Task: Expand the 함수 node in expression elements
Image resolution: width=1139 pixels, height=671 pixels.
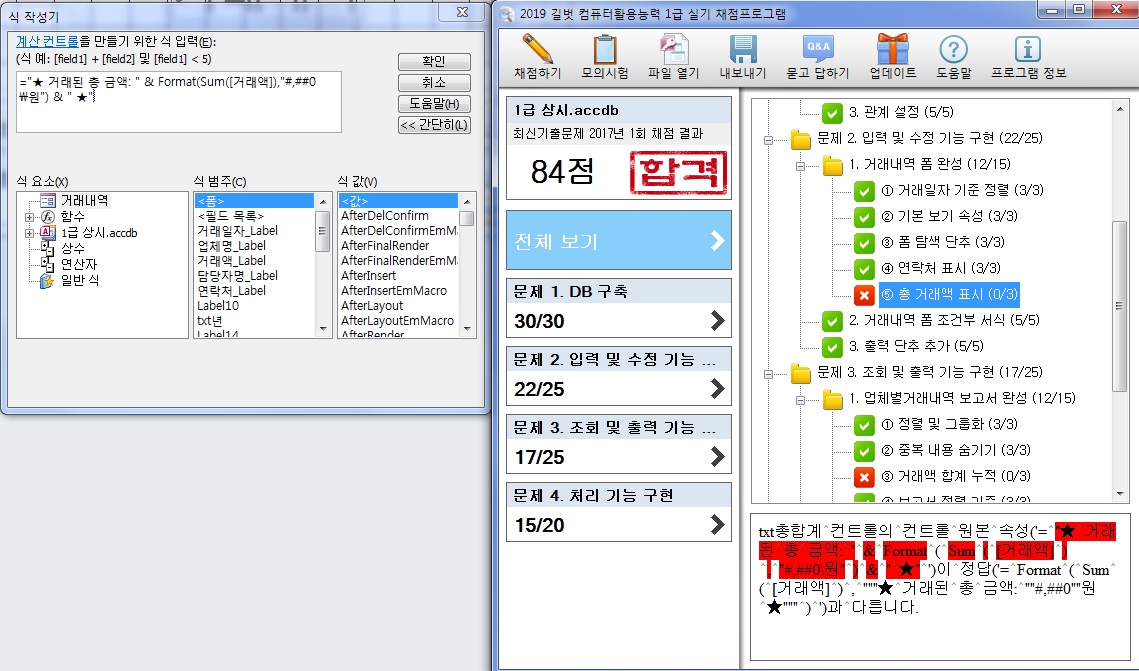Action: click(x=30, y=217)
